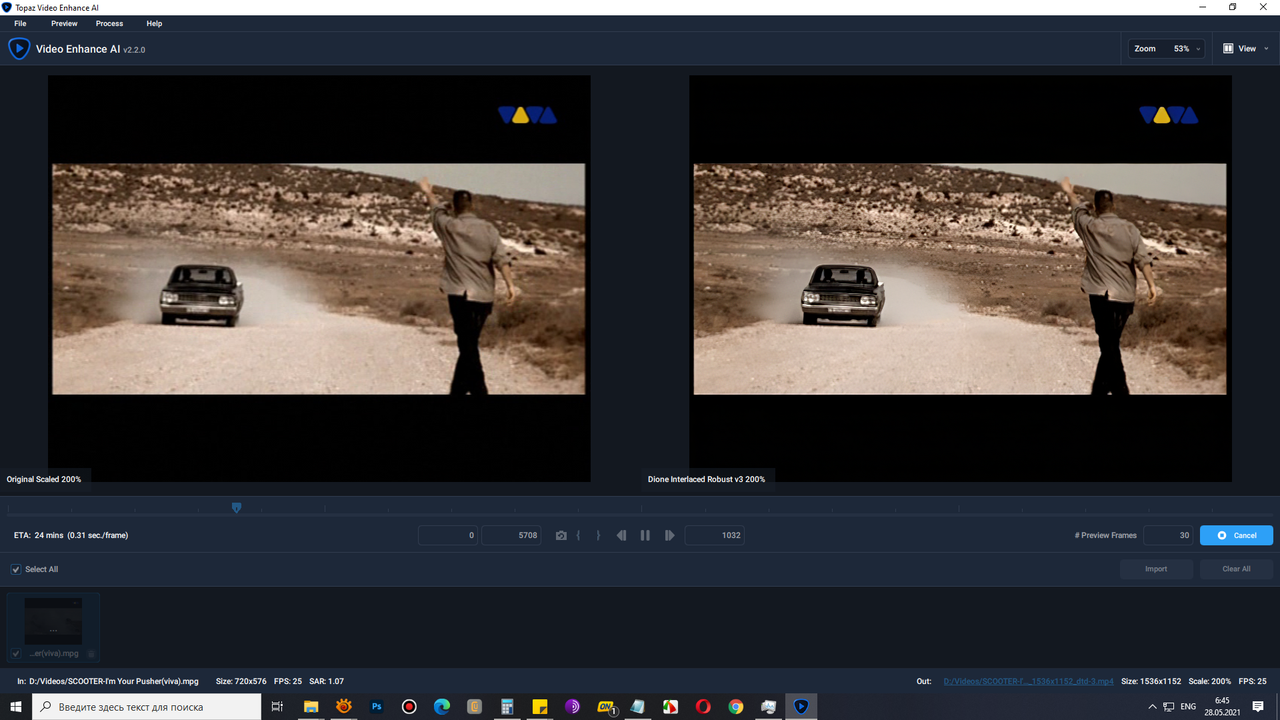
Task: Click the Import button
Action: (1156, 569)
